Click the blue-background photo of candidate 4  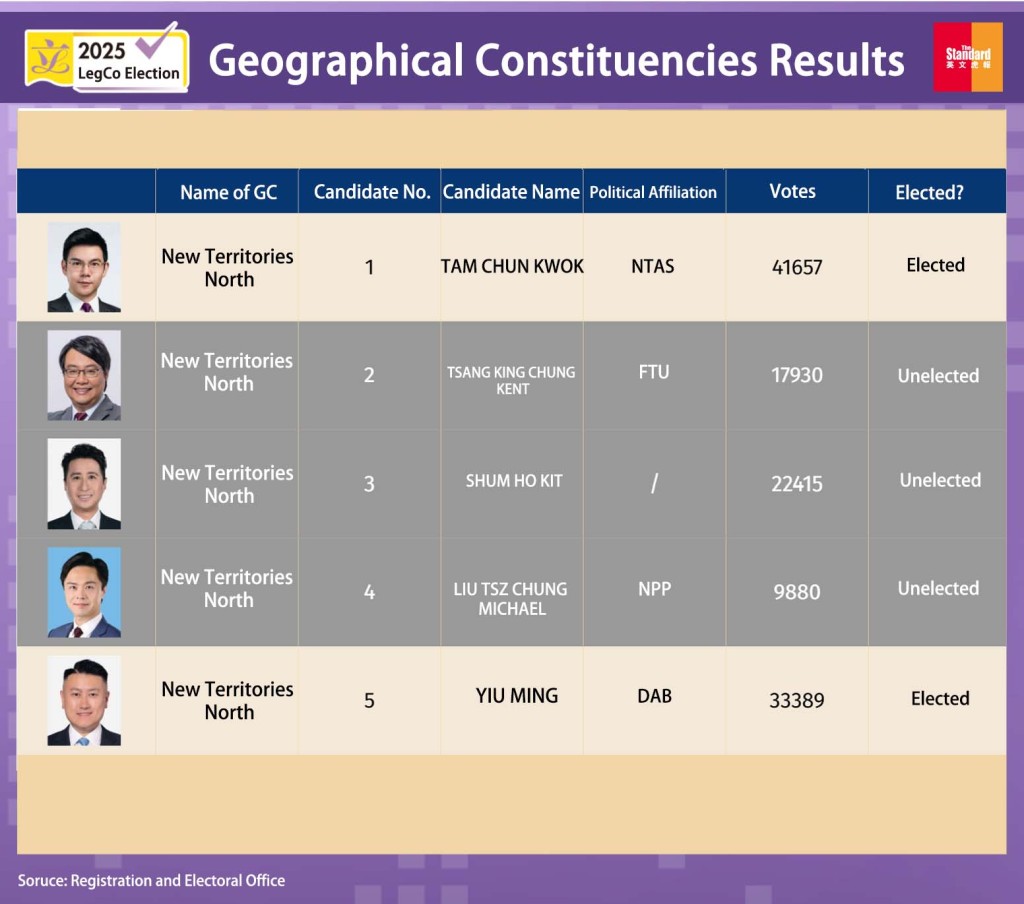84,591
